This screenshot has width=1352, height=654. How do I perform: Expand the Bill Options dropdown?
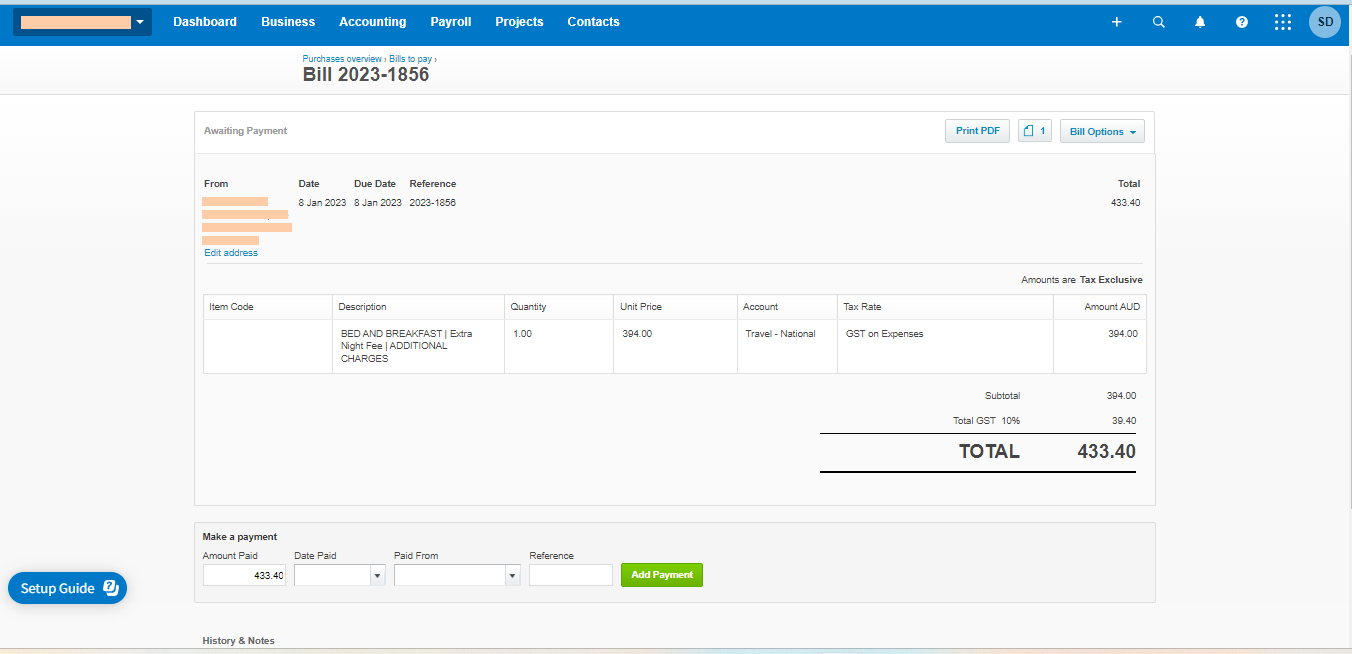(x=1102, y=131)
